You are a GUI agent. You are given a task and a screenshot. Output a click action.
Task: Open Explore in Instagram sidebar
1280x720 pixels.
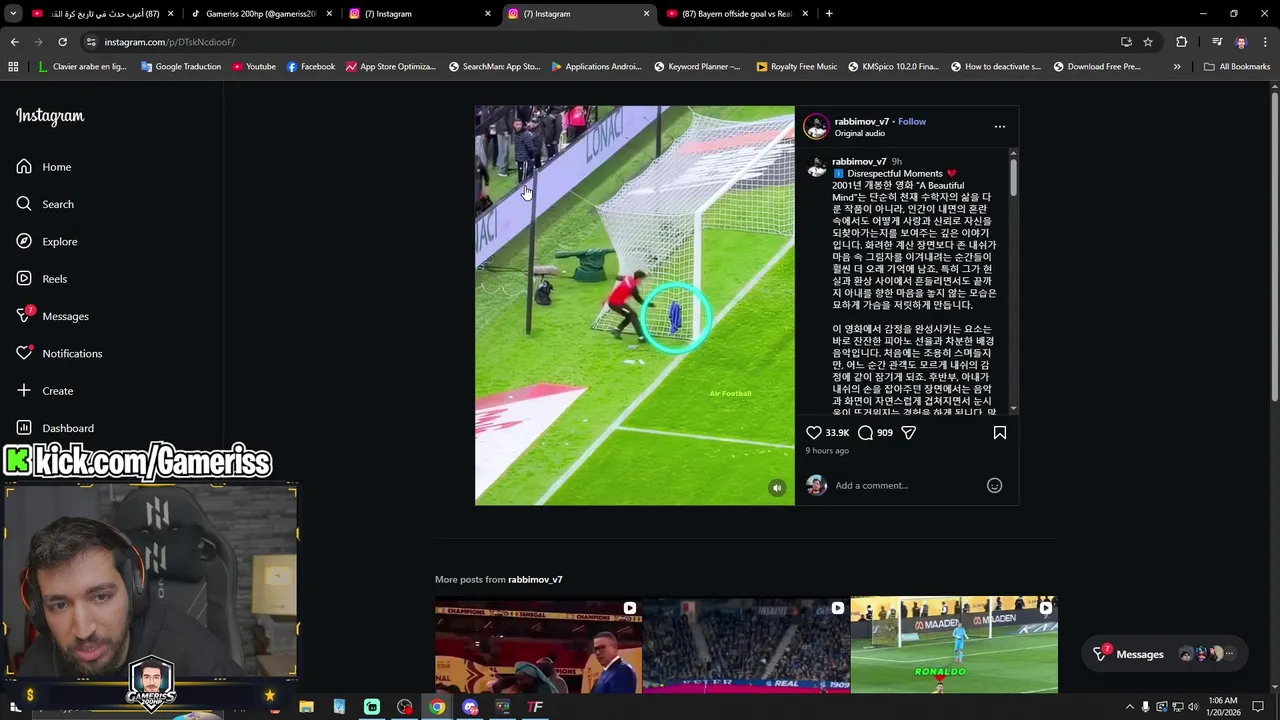click(x=46, y=241)
